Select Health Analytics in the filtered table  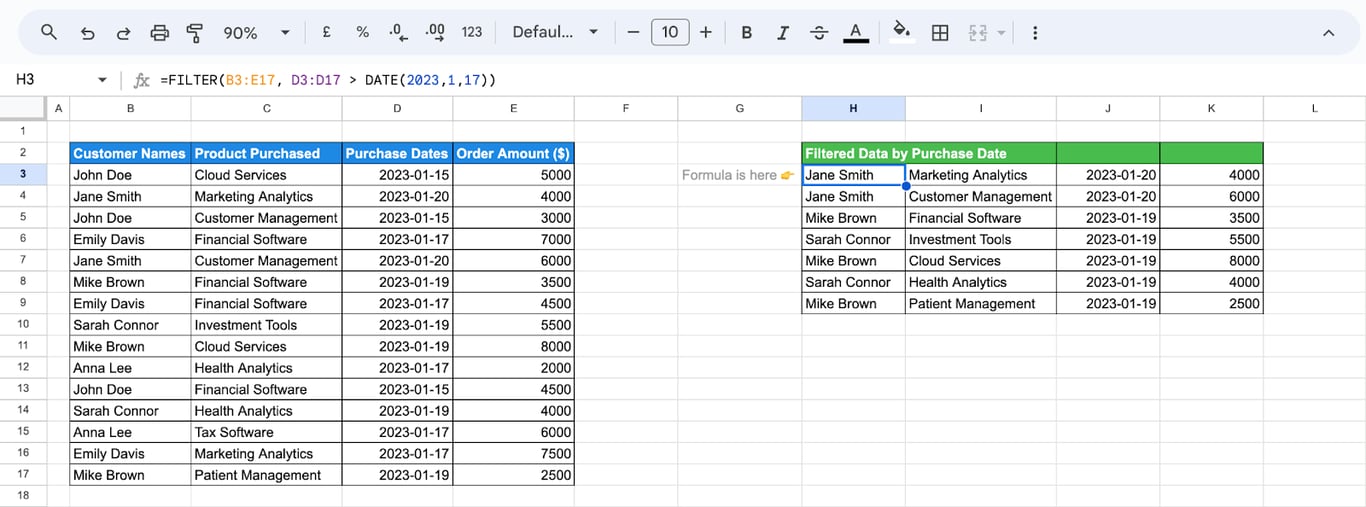(x=980, y=282)
